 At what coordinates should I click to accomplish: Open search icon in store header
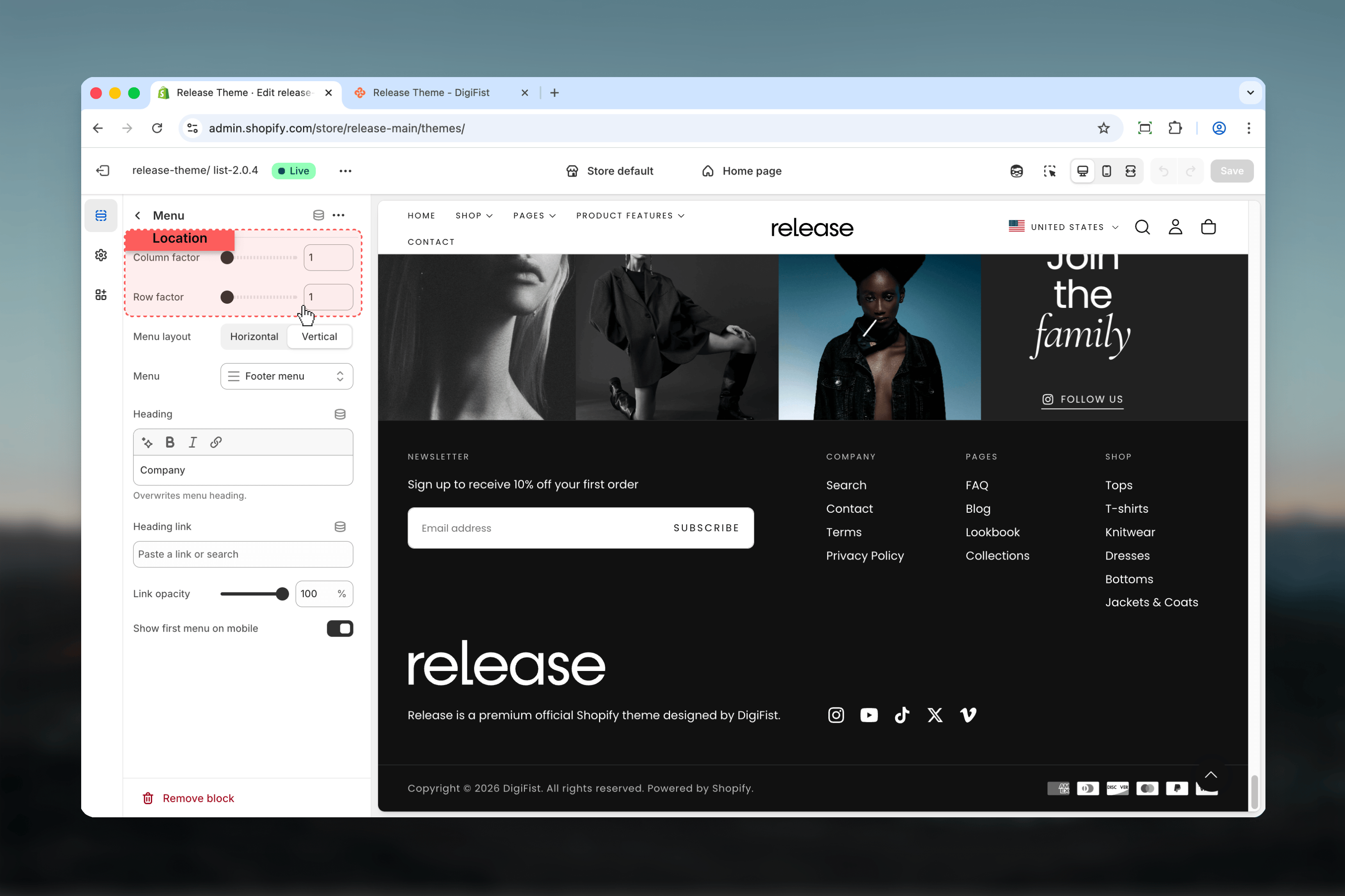click(1142, 227)
